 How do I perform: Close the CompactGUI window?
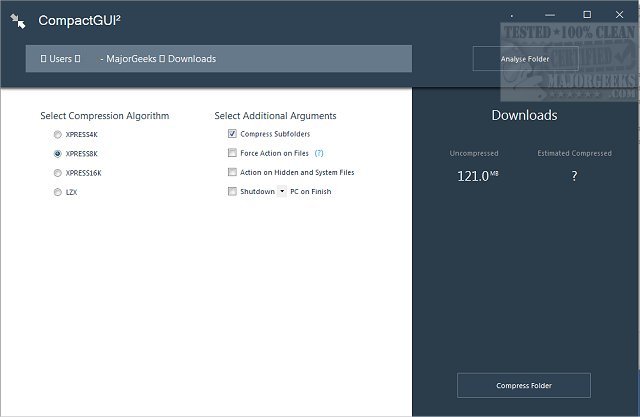(x=619, y=15)
